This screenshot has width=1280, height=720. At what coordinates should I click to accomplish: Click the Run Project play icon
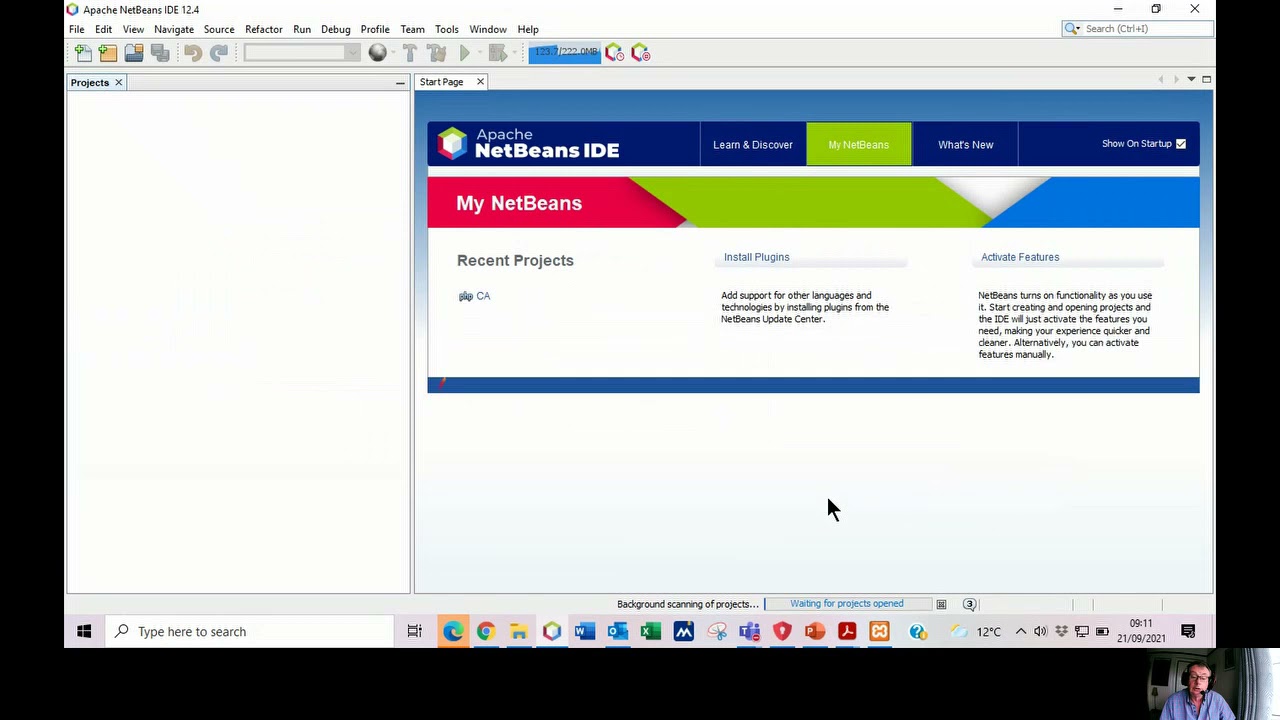point(465,53)
